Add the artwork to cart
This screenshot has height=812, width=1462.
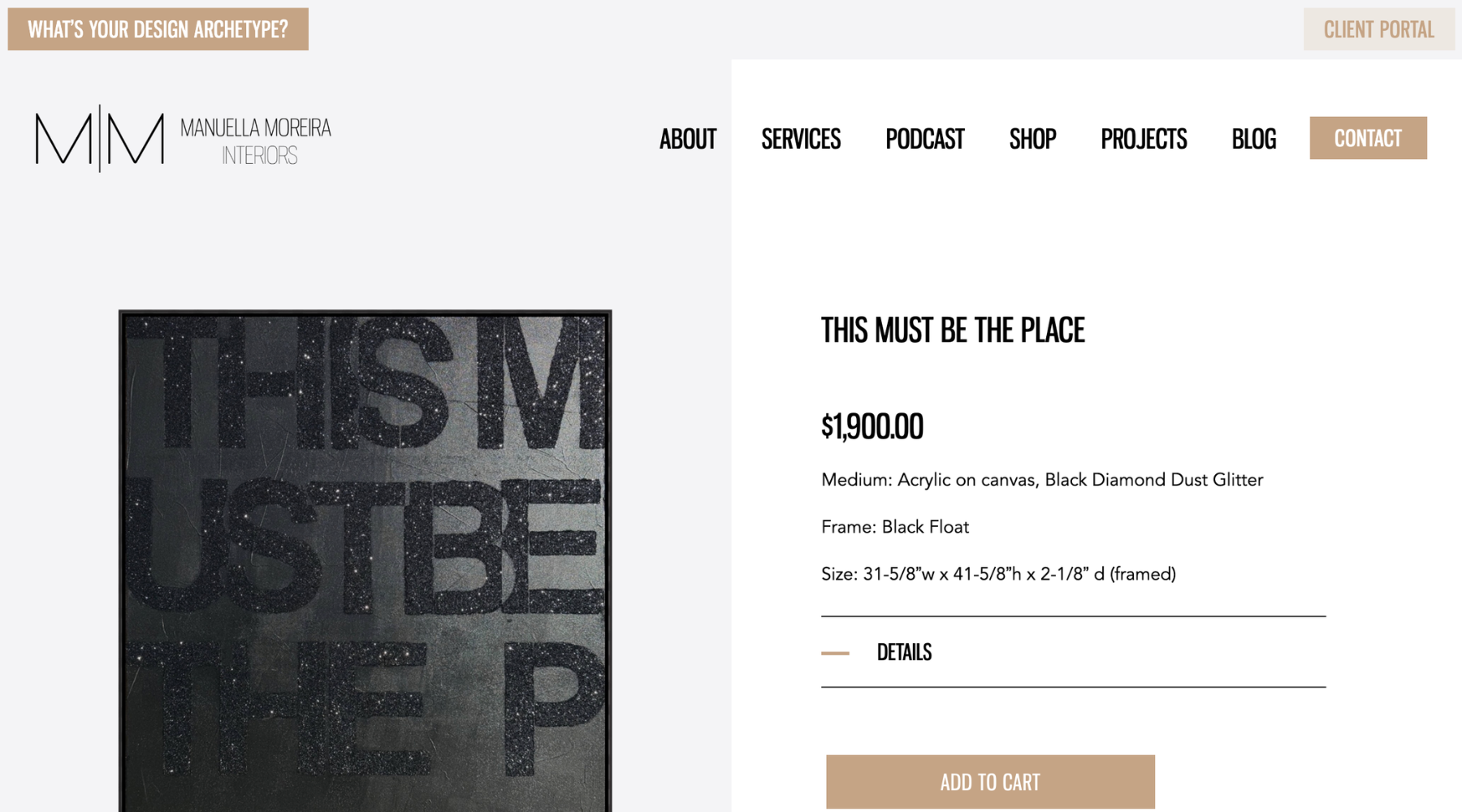990,782
